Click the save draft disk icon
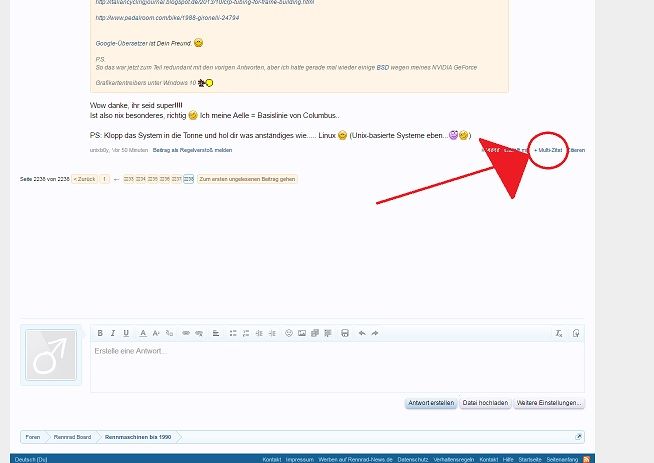The height and width of the screenshot is (463, 654). (x=345, y=333)
